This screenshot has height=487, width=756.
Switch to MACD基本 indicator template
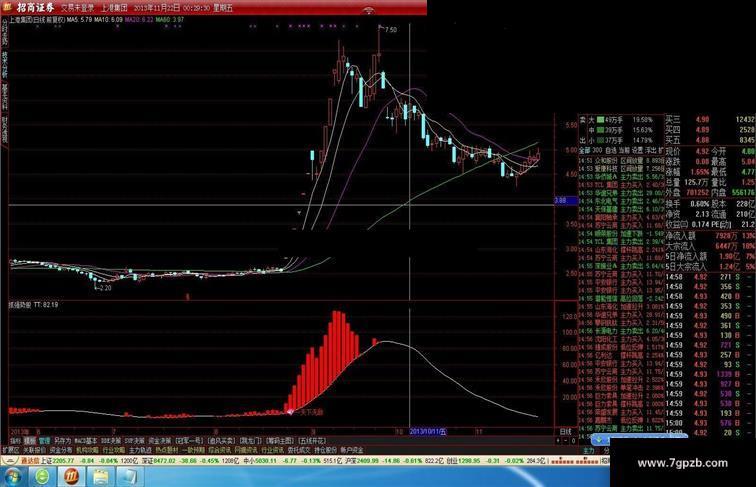point(86,441)
